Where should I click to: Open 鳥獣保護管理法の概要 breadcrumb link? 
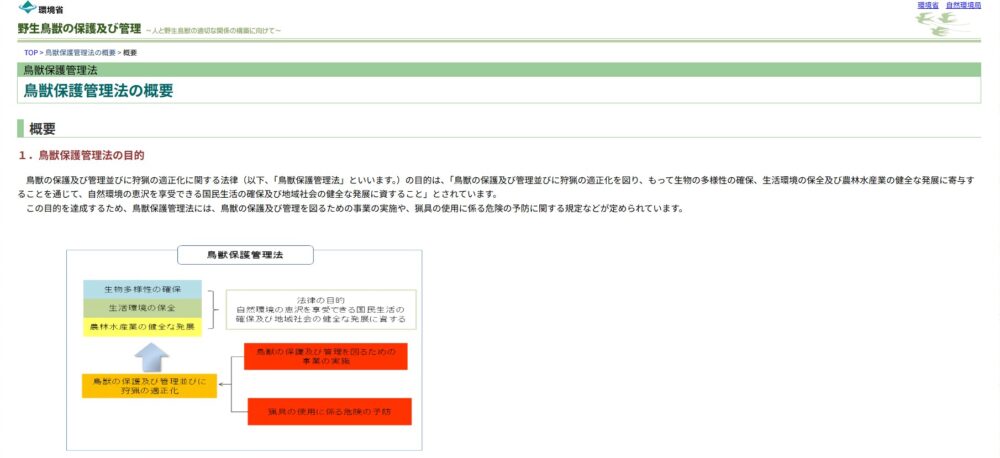80,52
